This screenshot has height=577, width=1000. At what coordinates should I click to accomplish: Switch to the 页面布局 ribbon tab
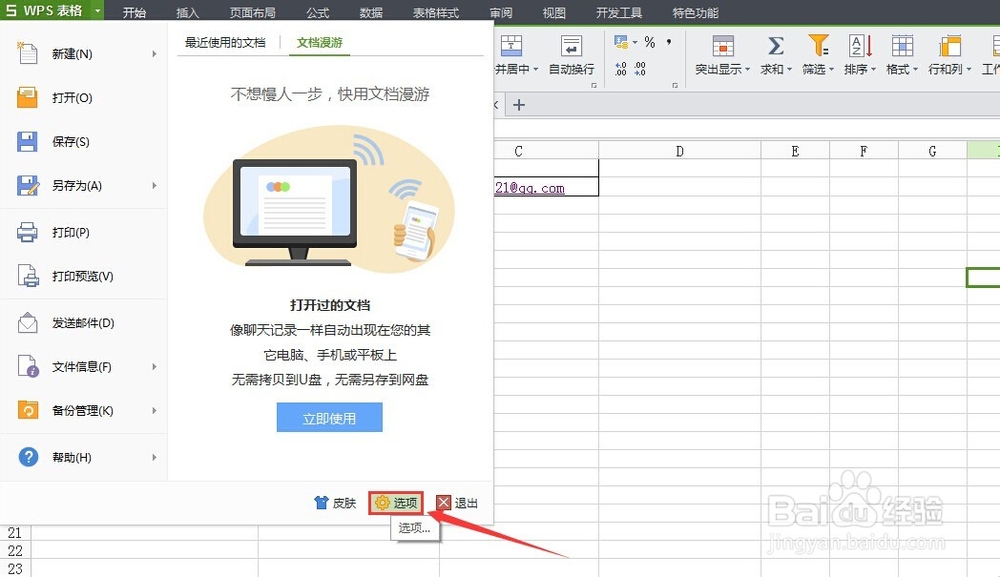(x=253, y=13)
